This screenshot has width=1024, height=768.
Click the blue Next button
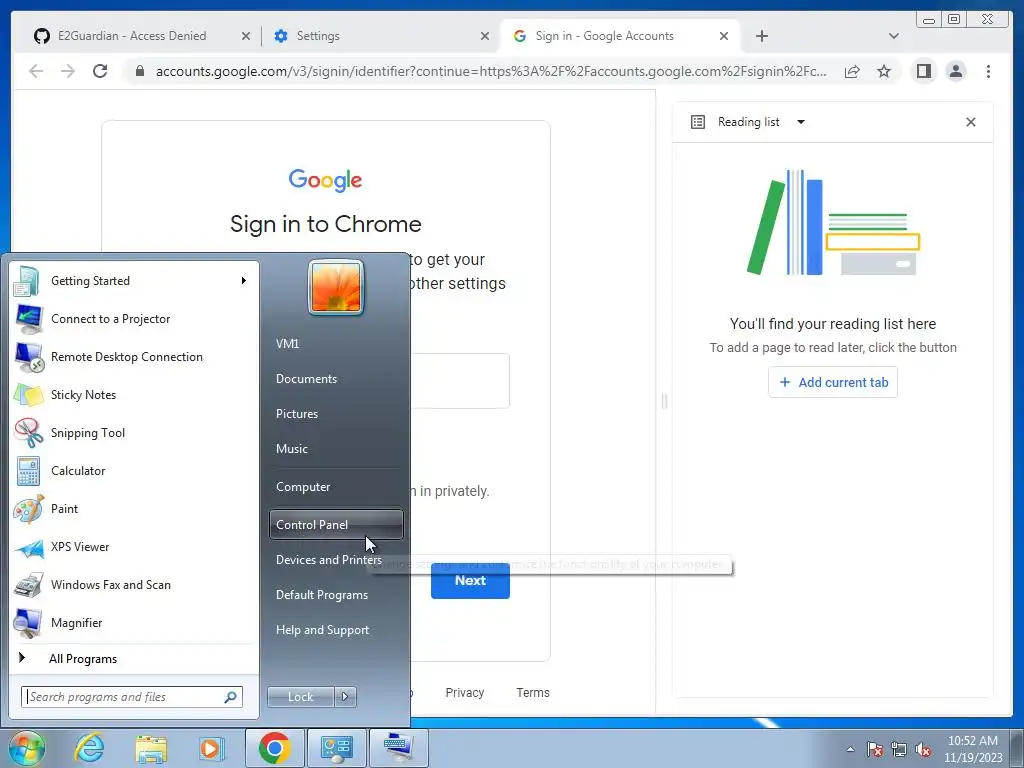[x=470, y=581]
